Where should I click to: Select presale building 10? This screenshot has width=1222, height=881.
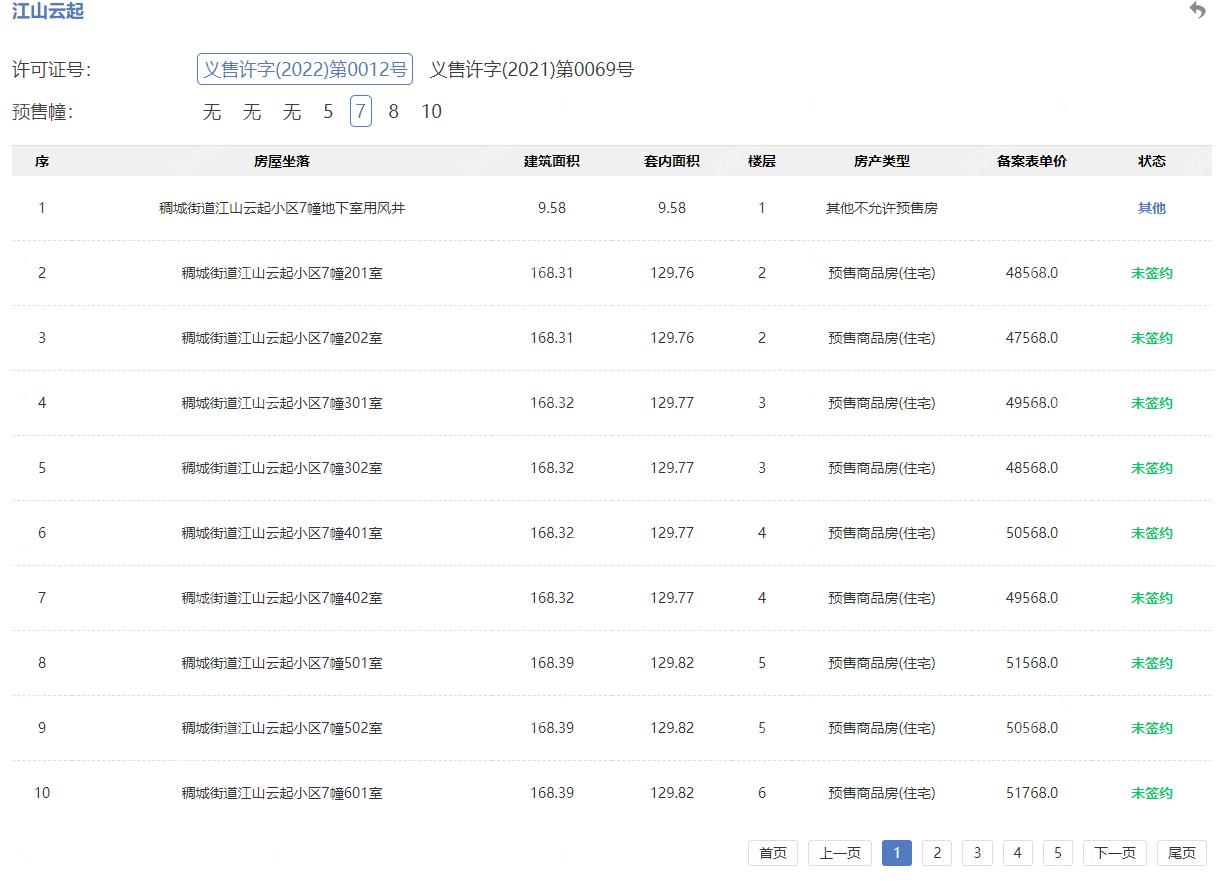(431, 111)
